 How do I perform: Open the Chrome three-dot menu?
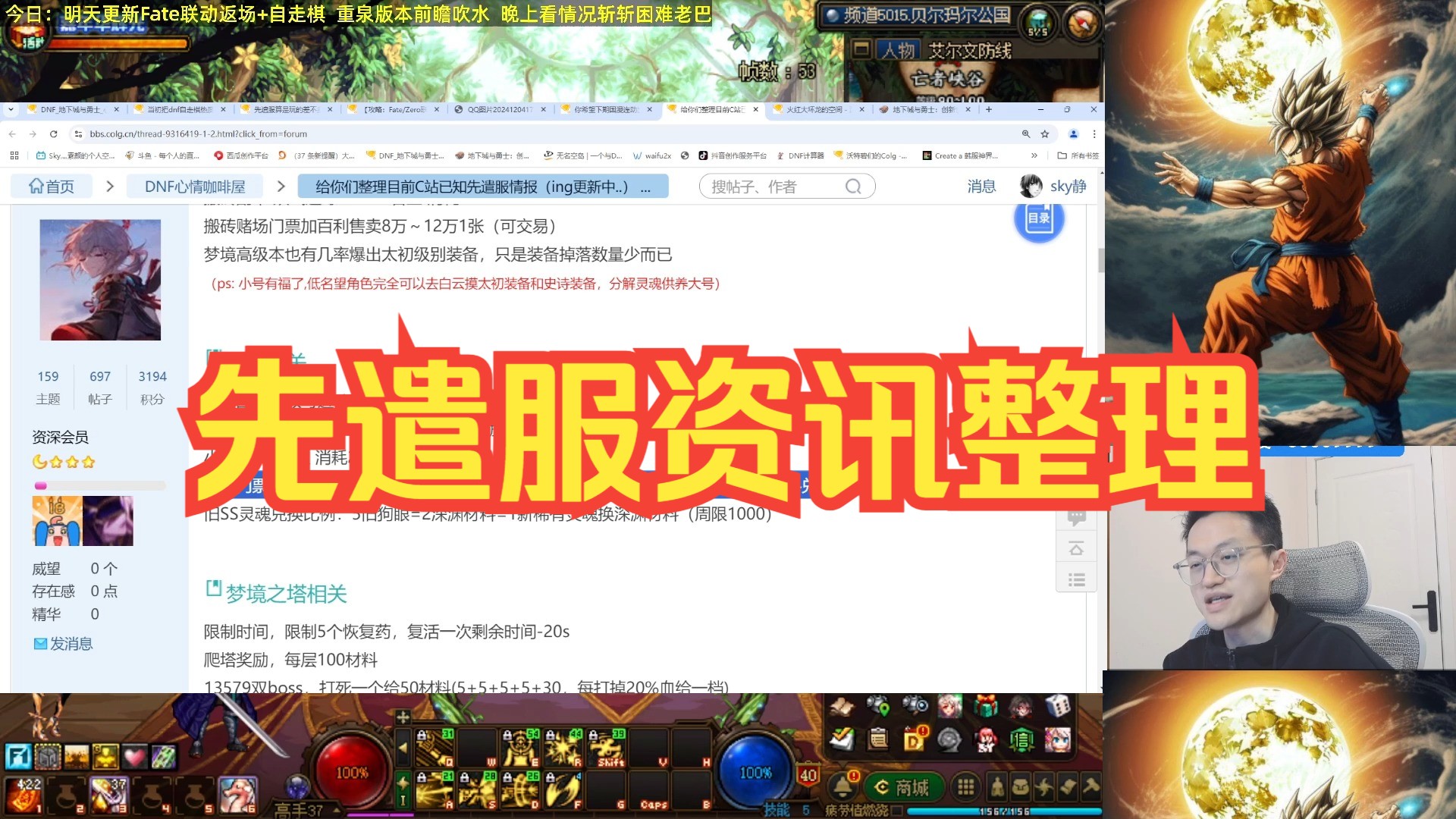[1094, 134]
